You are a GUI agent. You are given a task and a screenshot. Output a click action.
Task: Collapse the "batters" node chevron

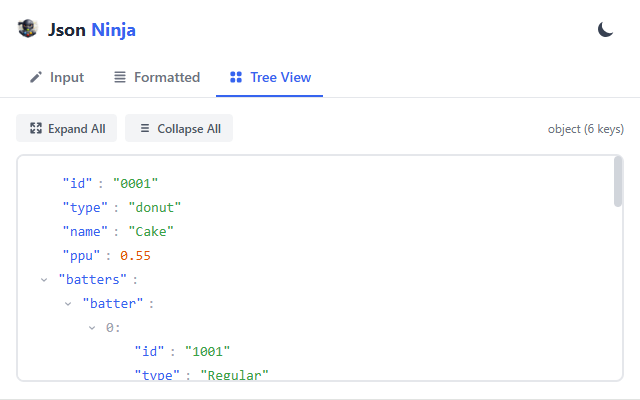(x=44, y=280)
